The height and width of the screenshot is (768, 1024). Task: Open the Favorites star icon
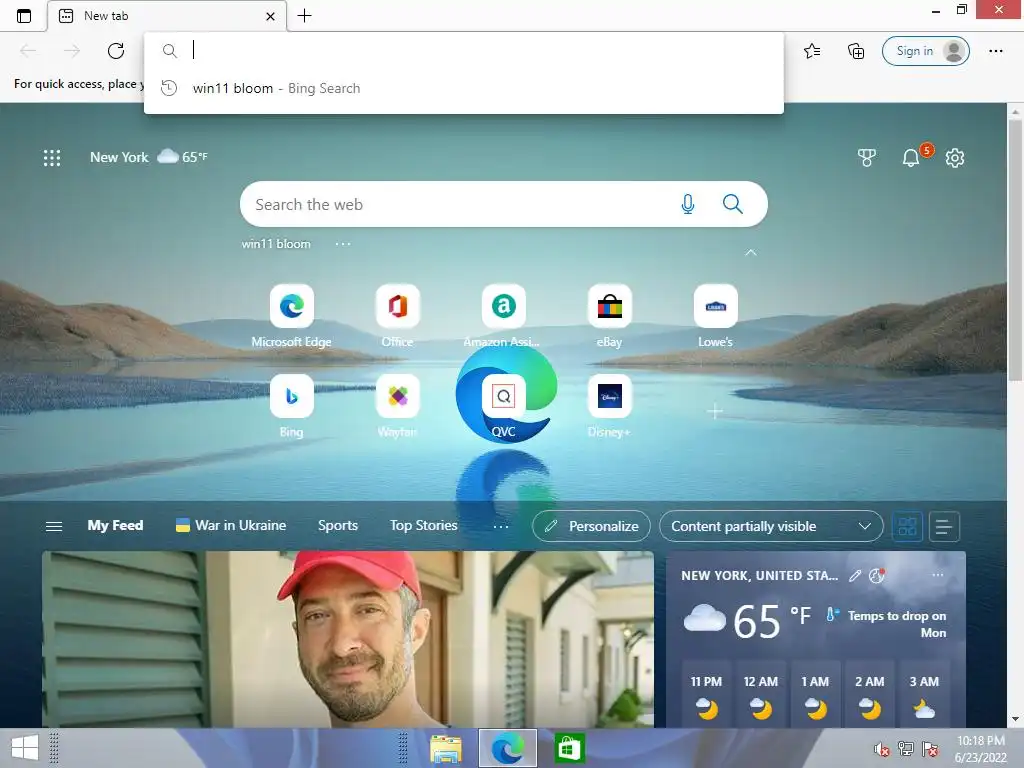812,51
